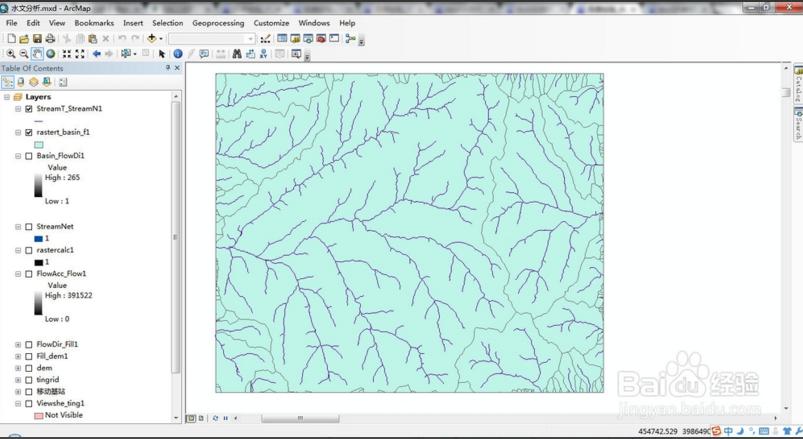Collapse the Layers data frame

pos(7,97)
